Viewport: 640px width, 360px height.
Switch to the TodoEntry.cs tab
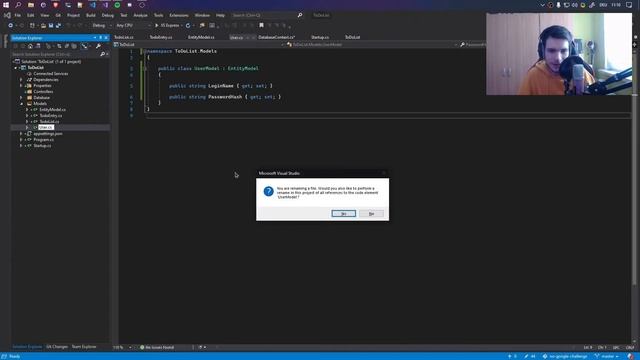[160, 37]
